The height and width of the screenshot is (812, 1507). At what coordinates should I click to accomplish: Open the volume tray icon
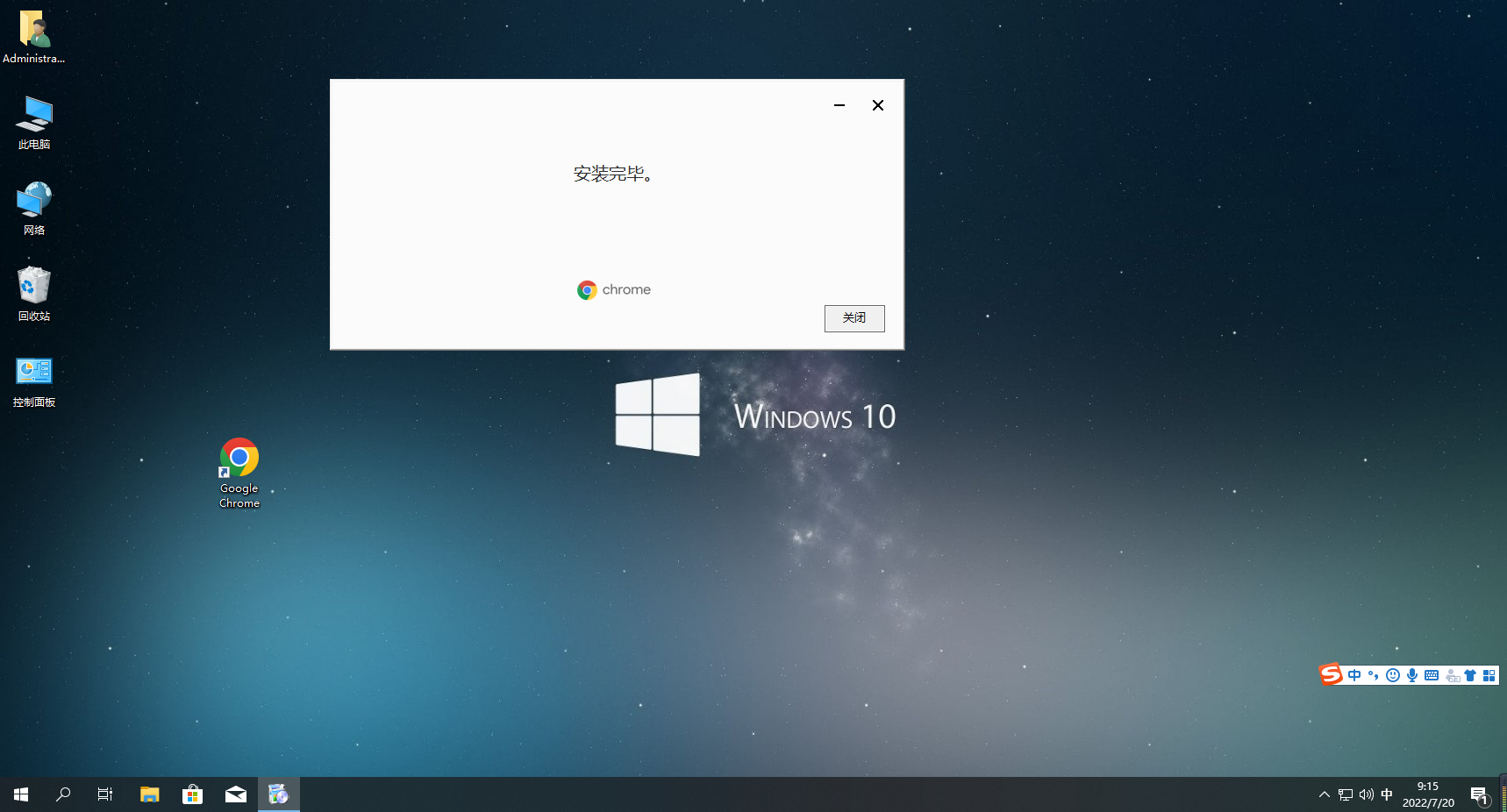click(1366, 794)
